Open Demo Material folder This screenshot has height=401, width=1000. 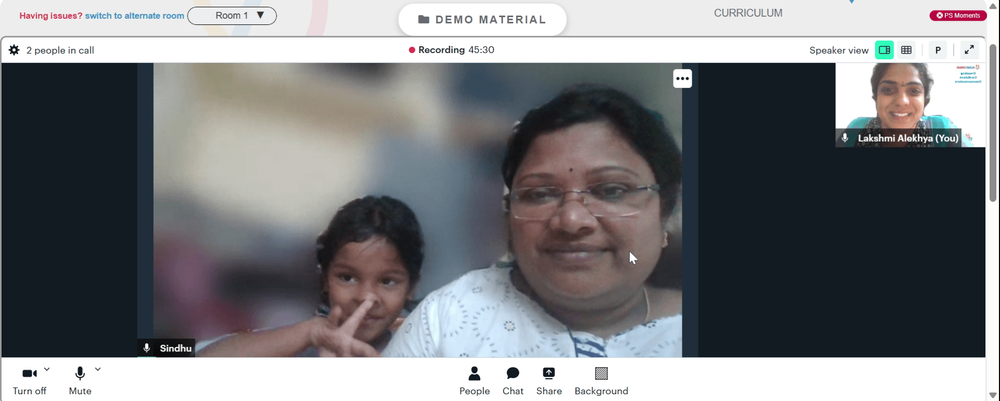click(482, 20)
